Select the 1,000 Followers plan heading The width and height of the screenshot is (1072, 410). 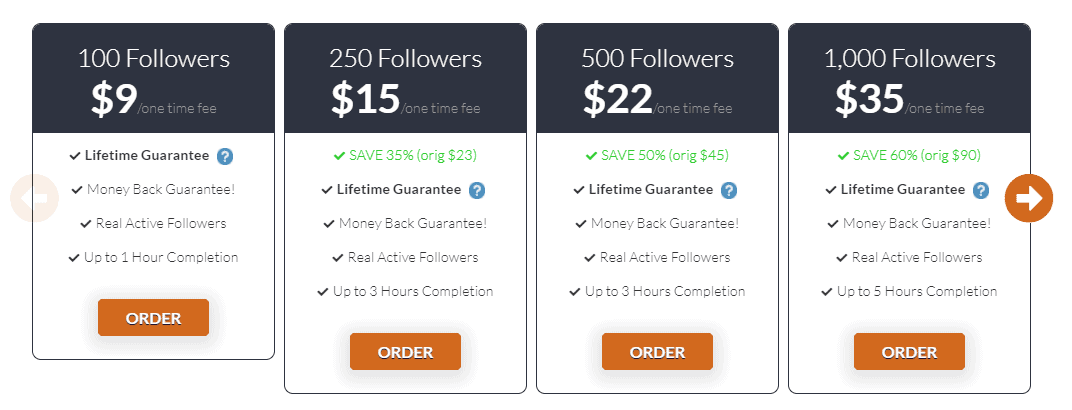(x=909, y=58)
